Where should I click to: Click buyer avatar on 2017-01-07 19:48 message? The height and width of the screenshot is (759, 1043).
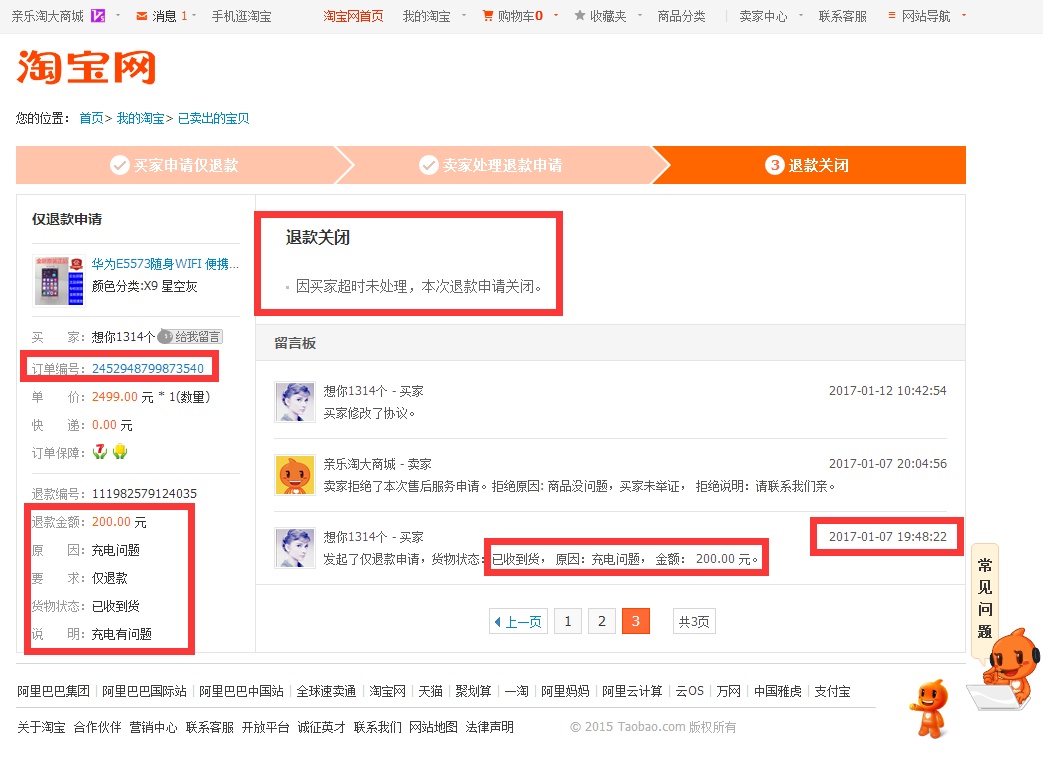295,548
